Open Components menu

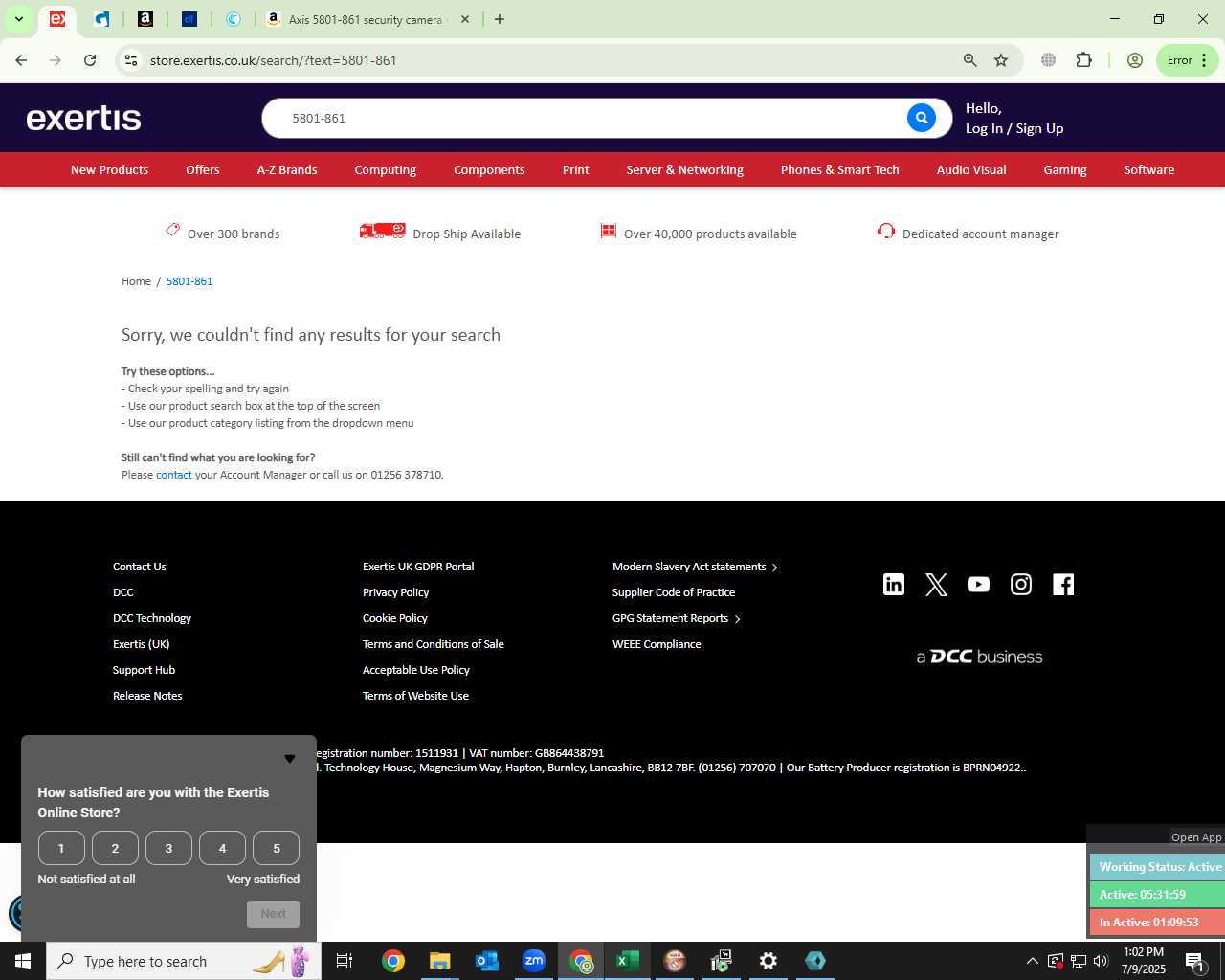pyautogui.click(x=489, y=169)
